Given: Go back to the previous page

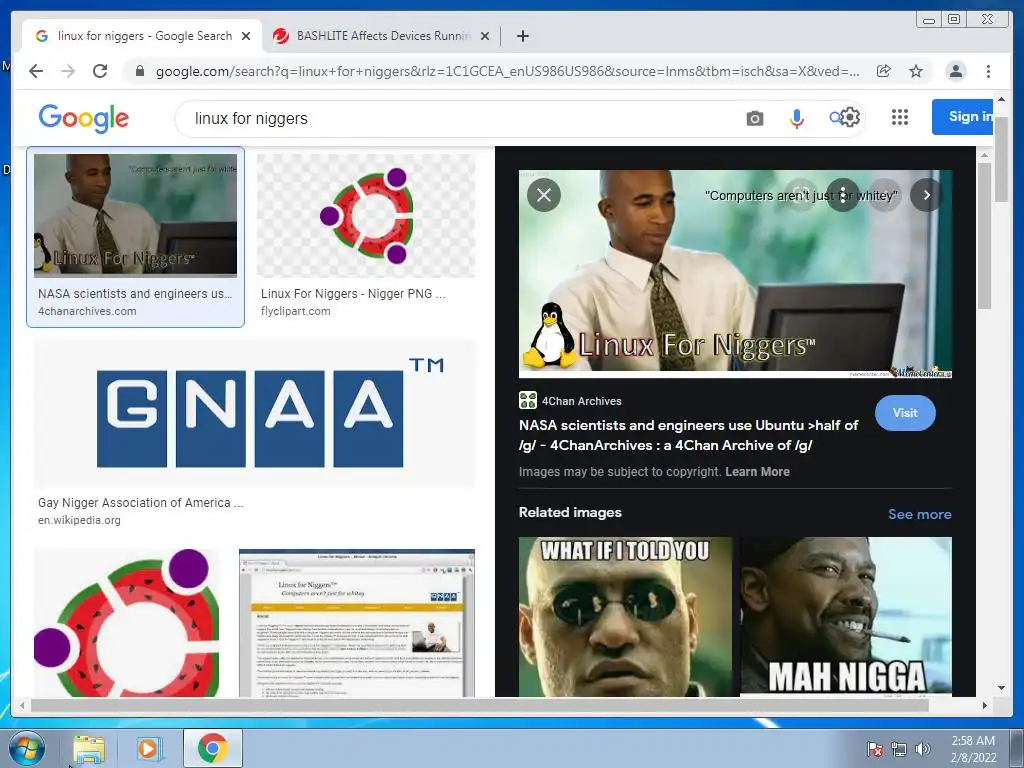Looking at the screenshot, I should 36,71.
